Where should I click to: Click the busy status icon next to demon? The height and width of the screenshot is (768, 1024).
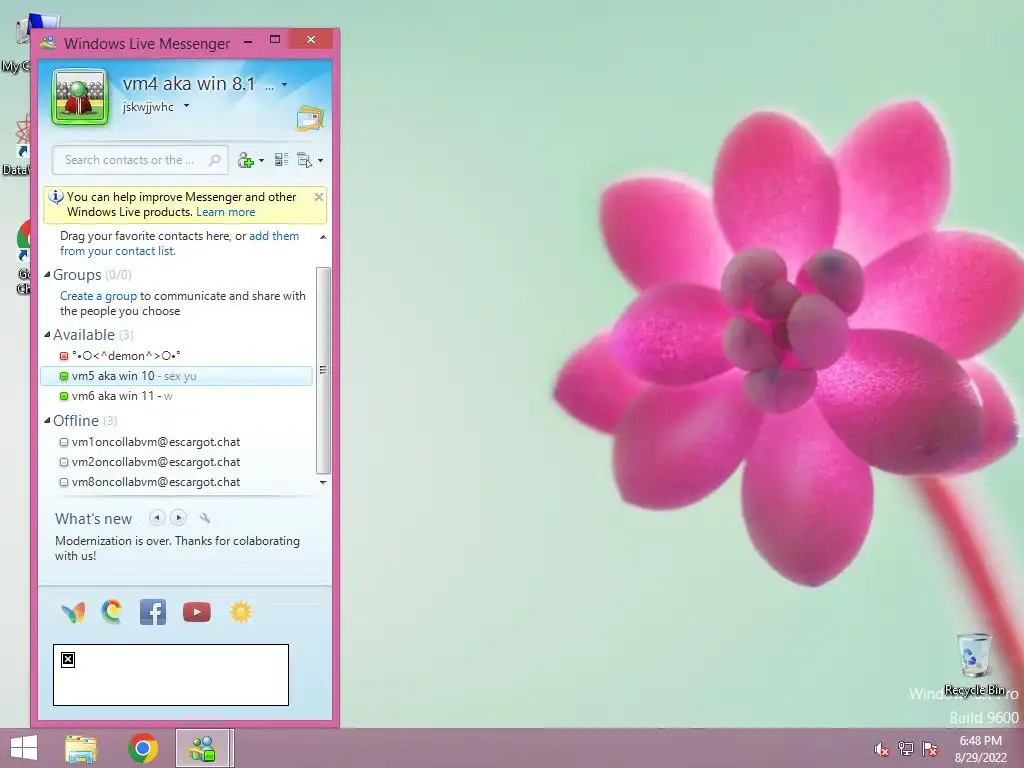click(63, 356)
